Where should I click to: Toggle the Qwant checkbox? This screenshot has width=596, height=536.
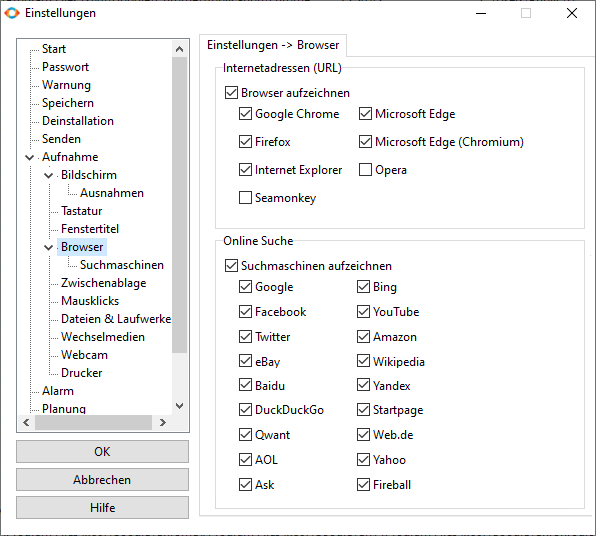pyautogui.click(x=245, y=435)
